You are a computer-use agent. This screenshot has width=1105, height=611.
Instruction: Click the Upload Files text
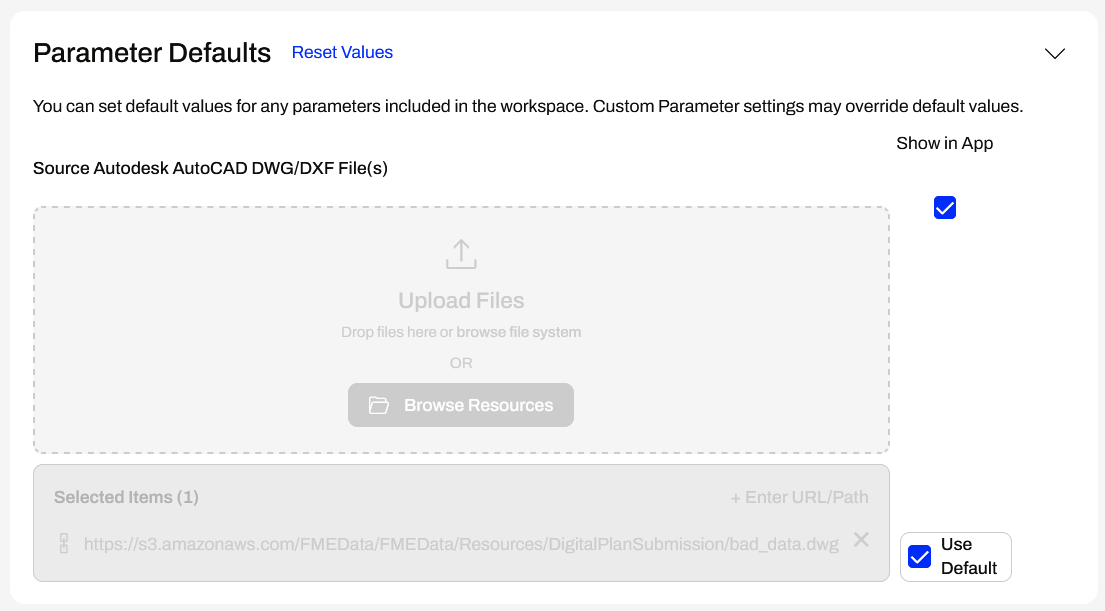(461, 301)
